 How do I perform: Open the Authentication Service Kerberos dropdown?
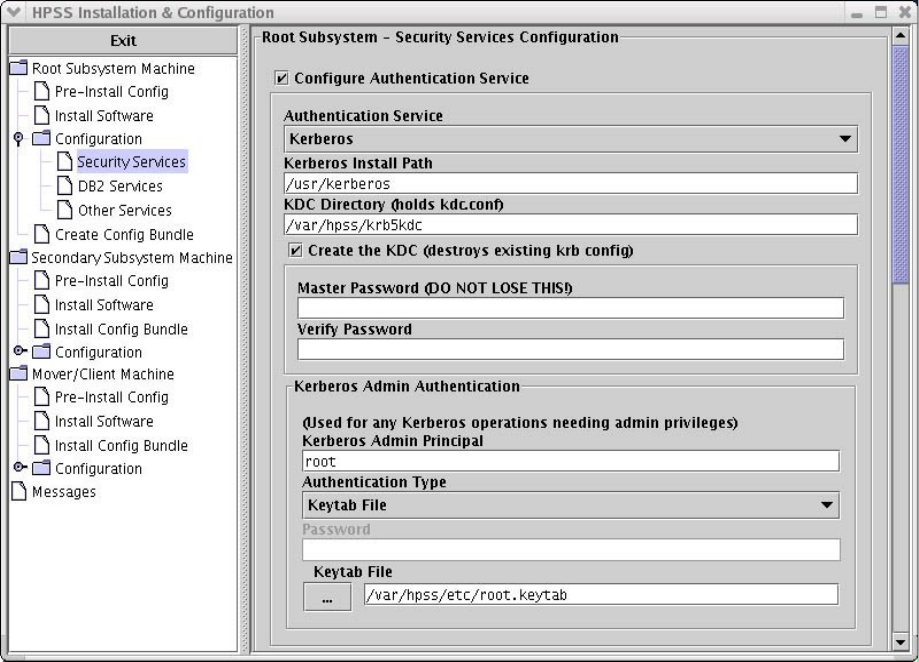pos(570,139)
